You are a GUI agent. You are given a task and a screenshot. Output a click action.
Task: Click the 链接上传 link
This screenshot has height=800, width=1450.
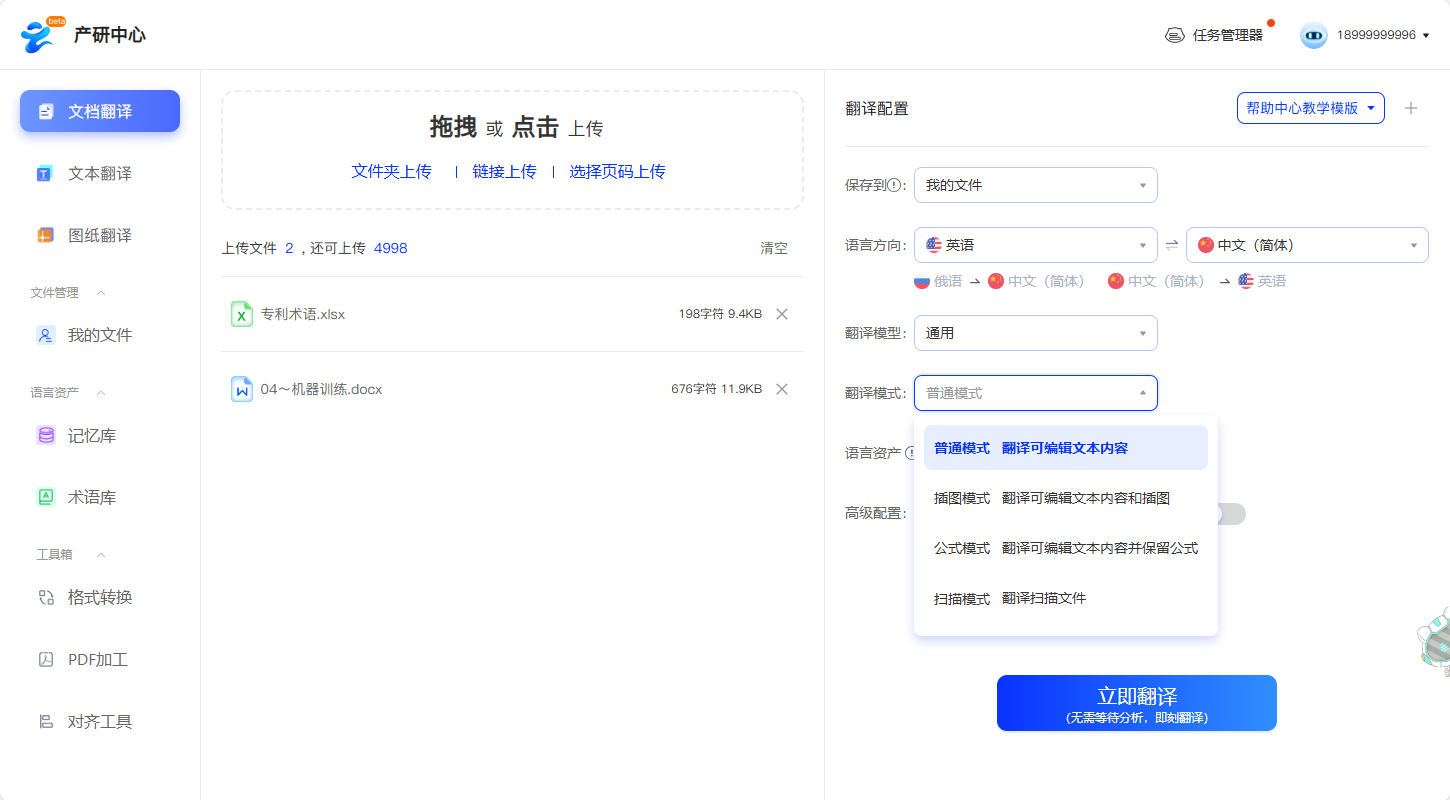coord(504,172)
